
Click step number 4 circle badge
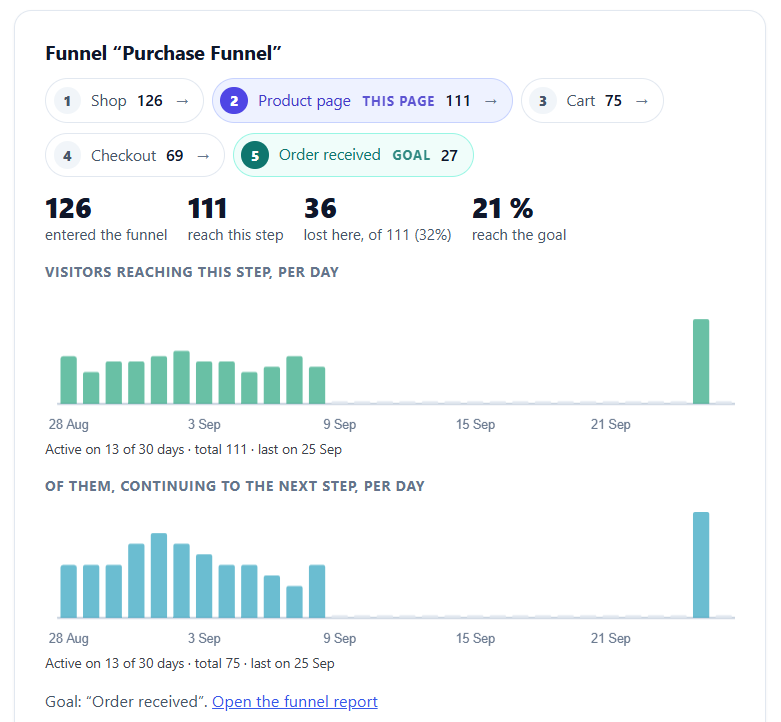[67, 156]
